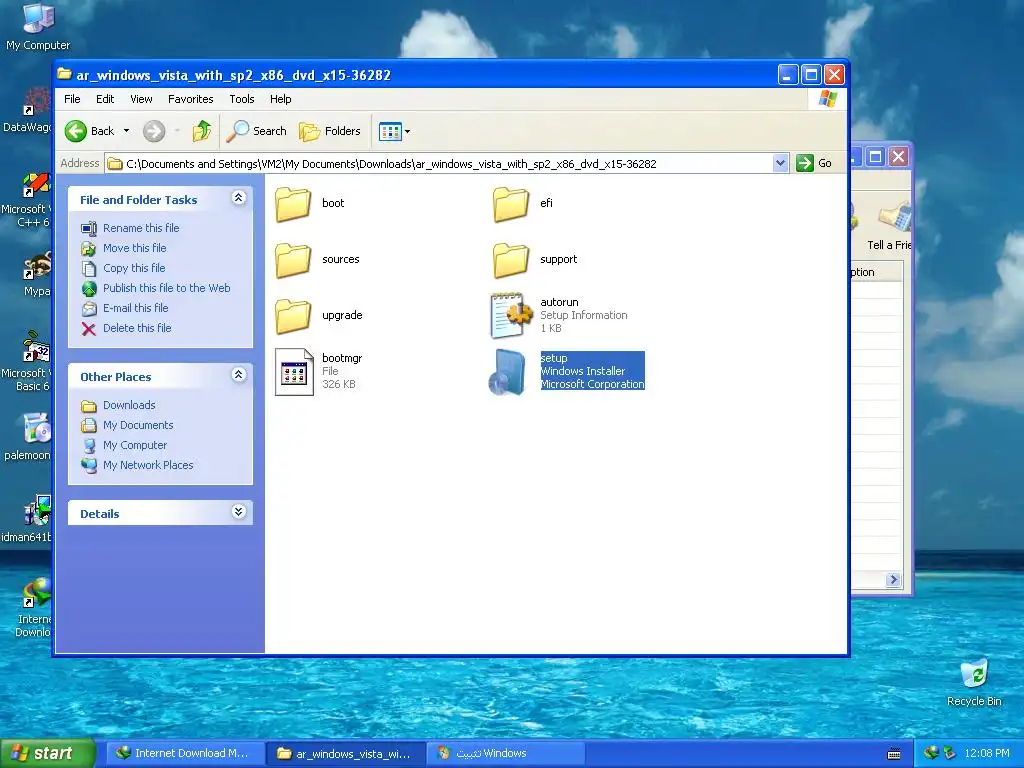Click inside the Address path field

(x=439, y=163)
